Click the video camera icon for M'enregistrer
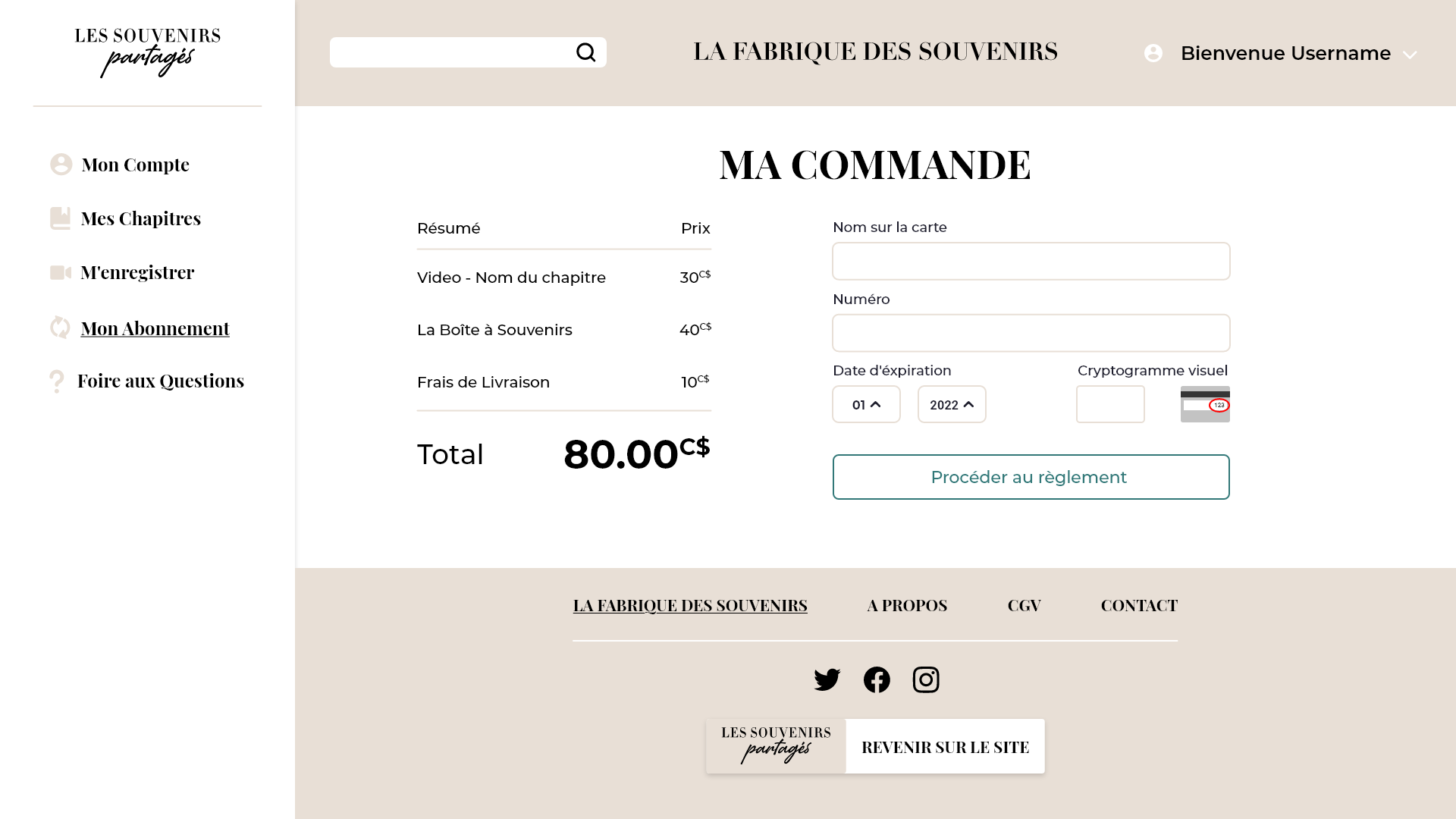 (61, 272)
